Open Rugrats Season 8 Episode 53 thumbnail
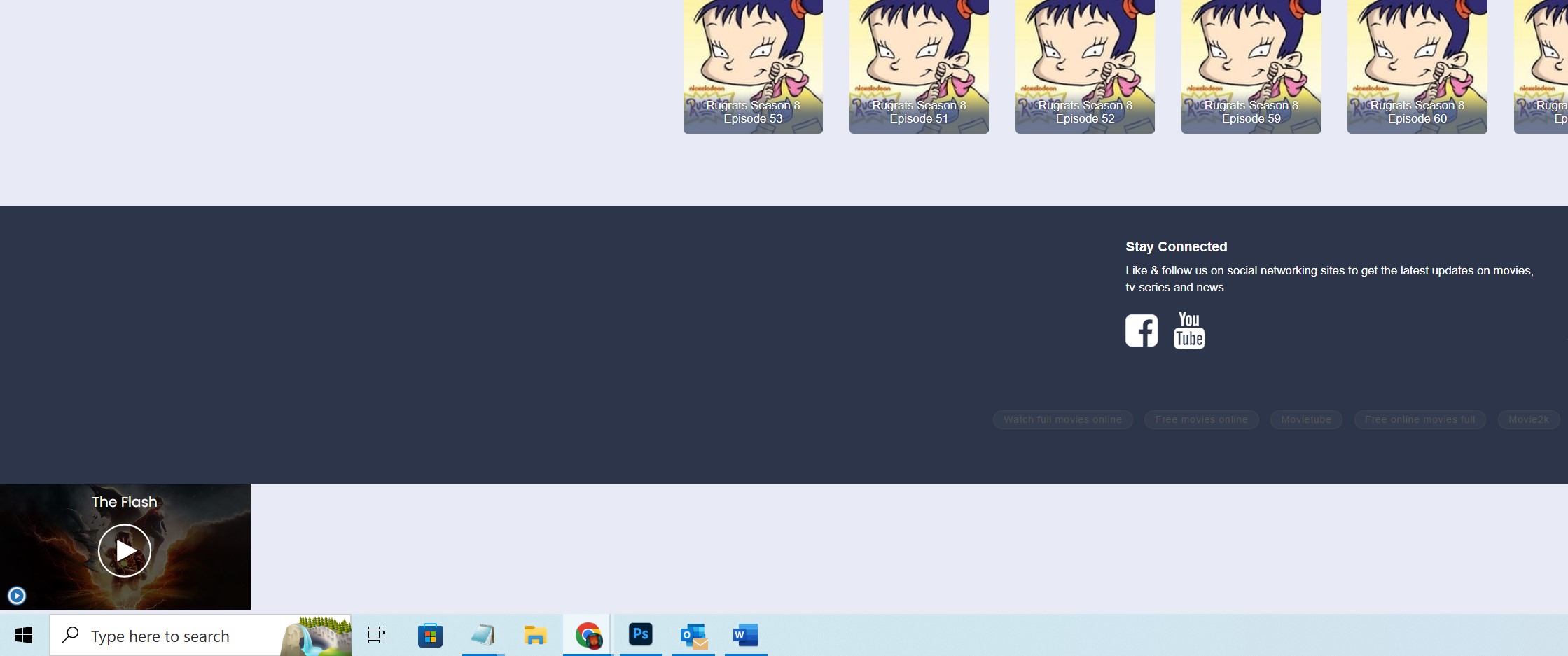The width and height of the screenshot is (1568, 656). [x=753, y=67]
